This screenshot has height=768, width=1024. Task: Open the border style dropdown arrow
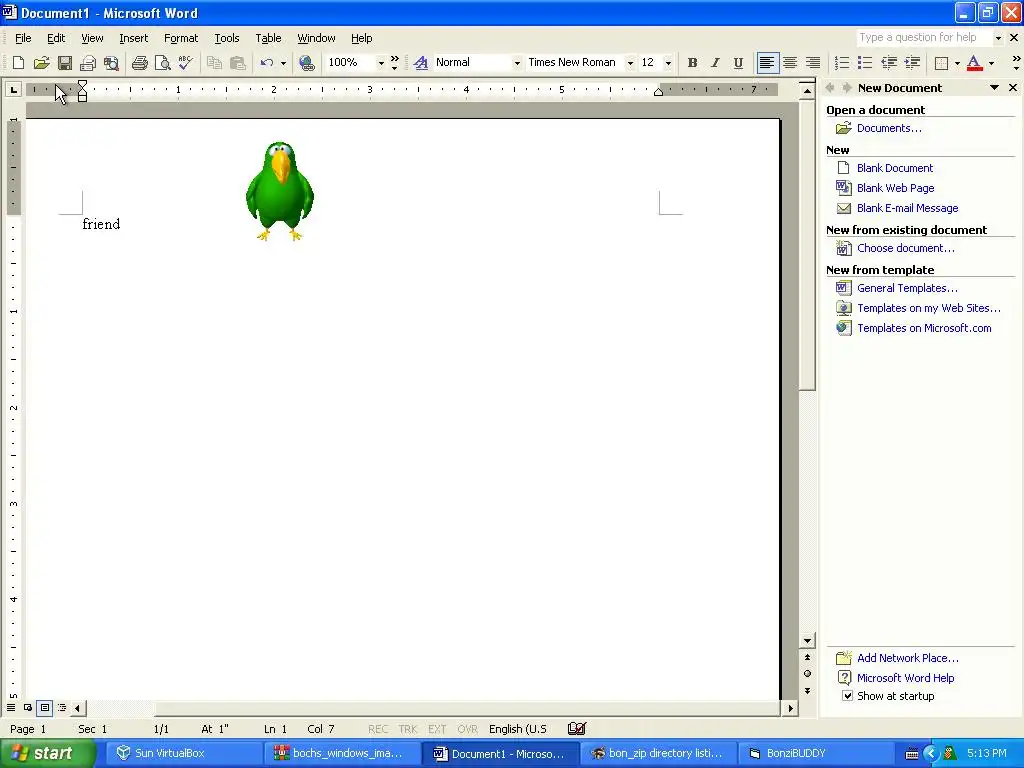pyautogui.click(x=957, y=63)
